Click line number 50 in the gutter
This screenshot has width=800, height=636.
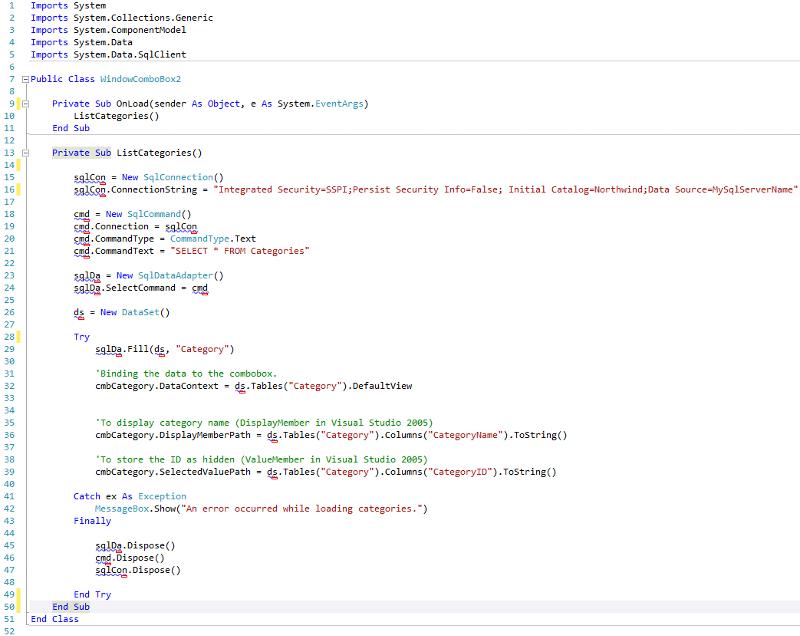click(x=9, y=607)
